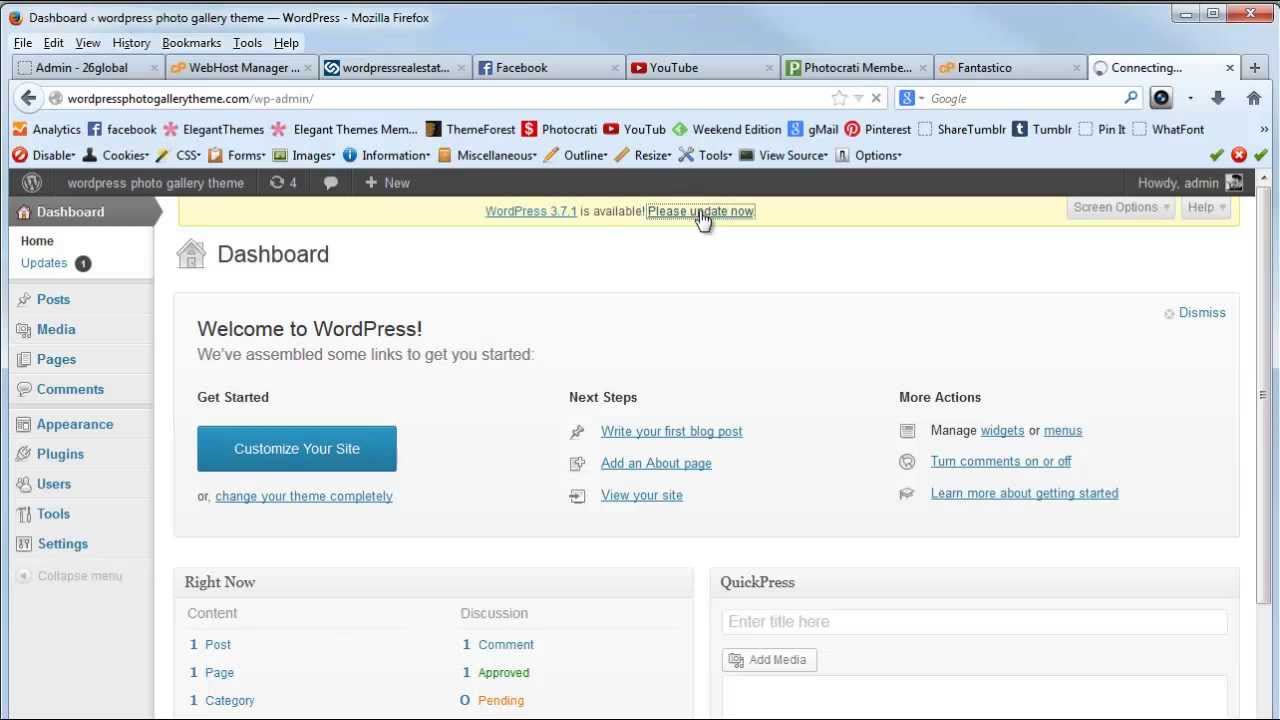The width and height of the screenshot is (1280, 720).
Task: Open the History menu
Action: click(x=131, y=43)
